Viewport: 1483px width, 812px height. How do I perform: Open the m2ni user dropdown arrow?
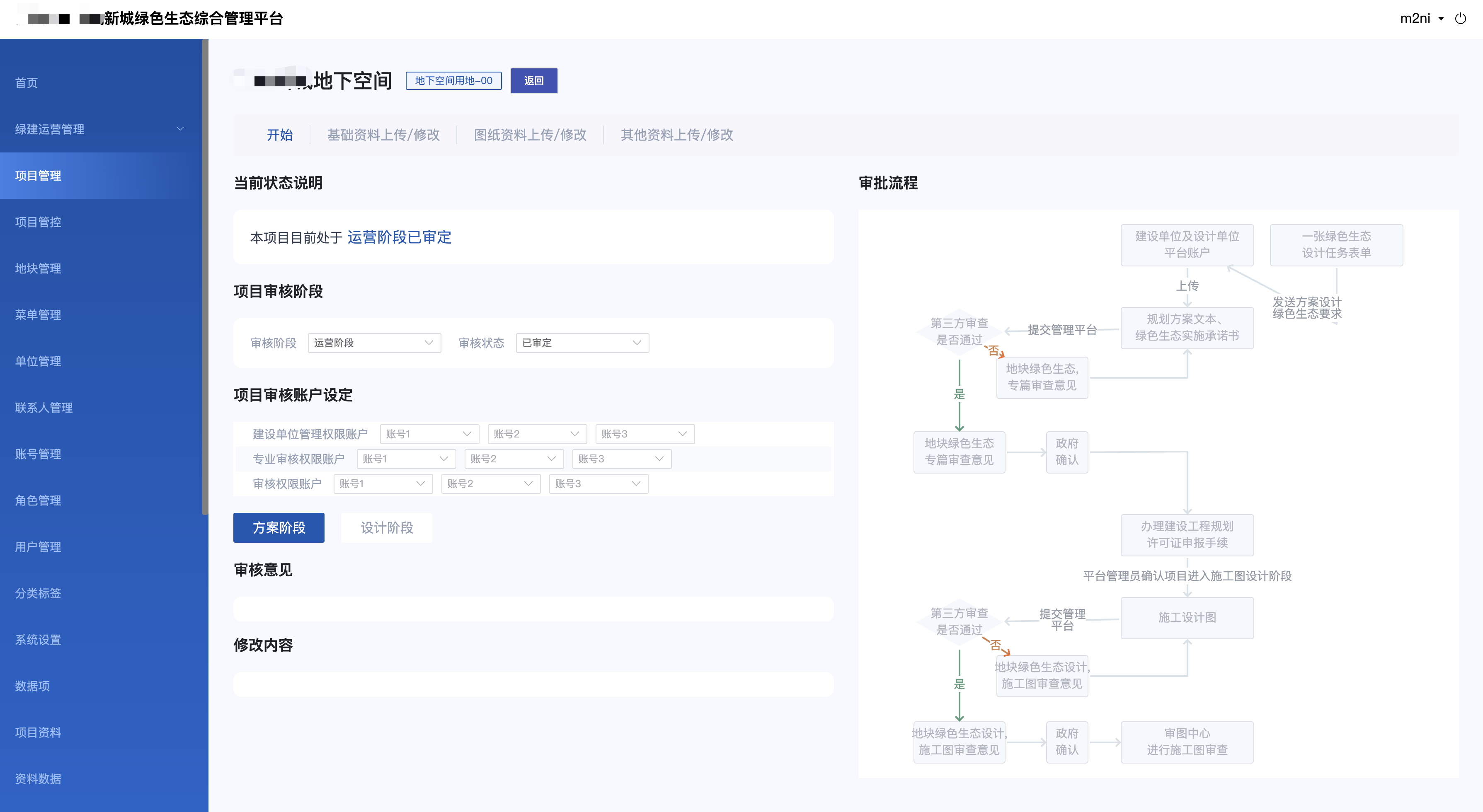click(x=1441, y=19)
